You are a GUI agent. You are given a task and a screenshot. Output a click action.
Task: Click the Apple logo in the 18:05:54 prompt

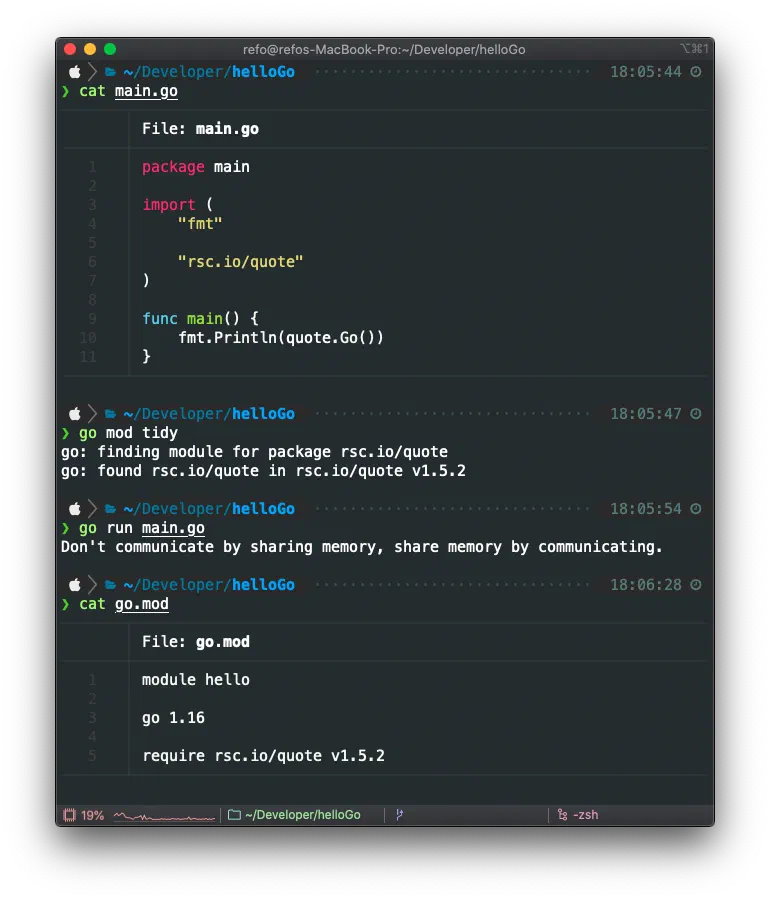(74, 509)
